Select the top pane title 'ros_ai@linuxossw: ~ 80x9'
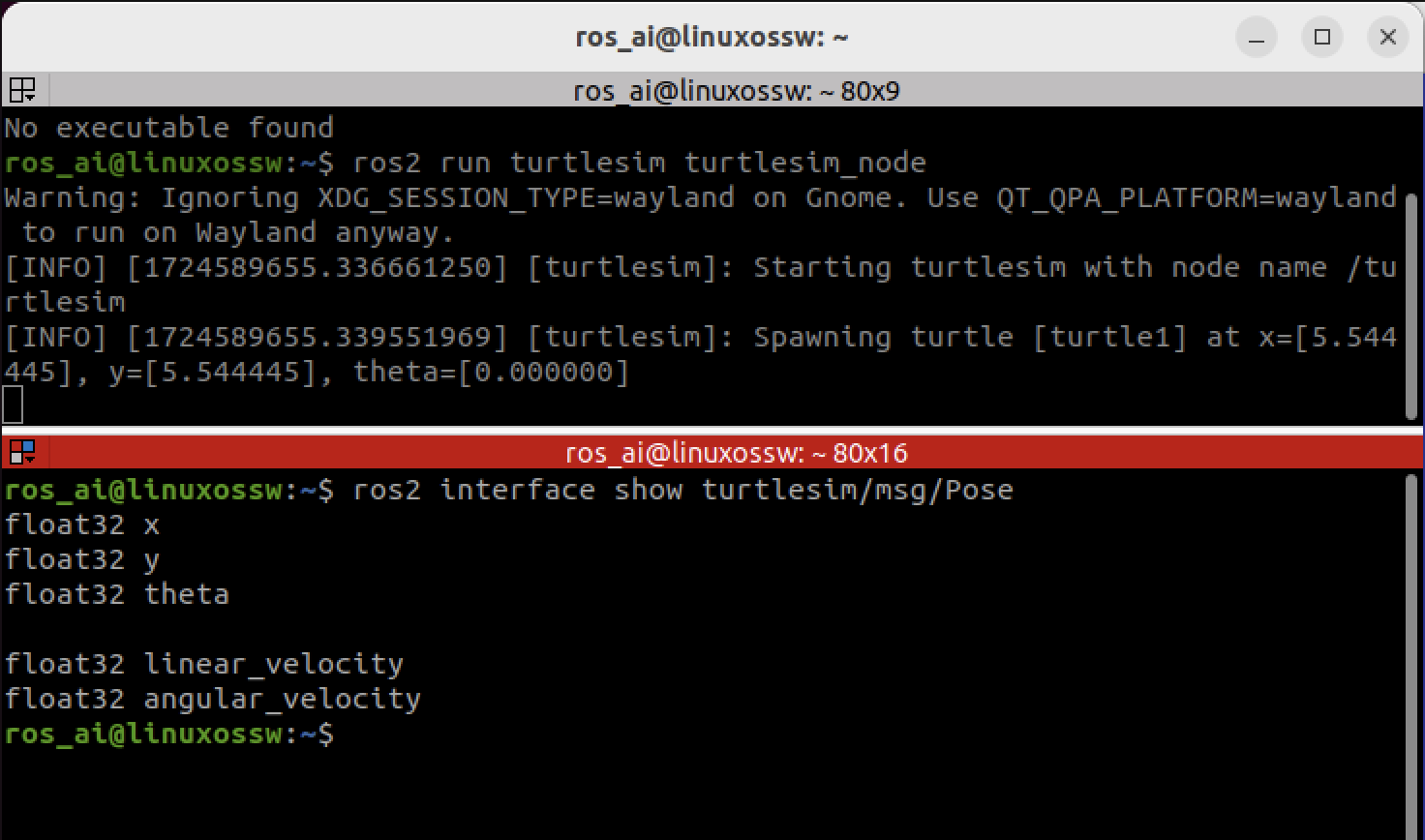 pos(734,89)
